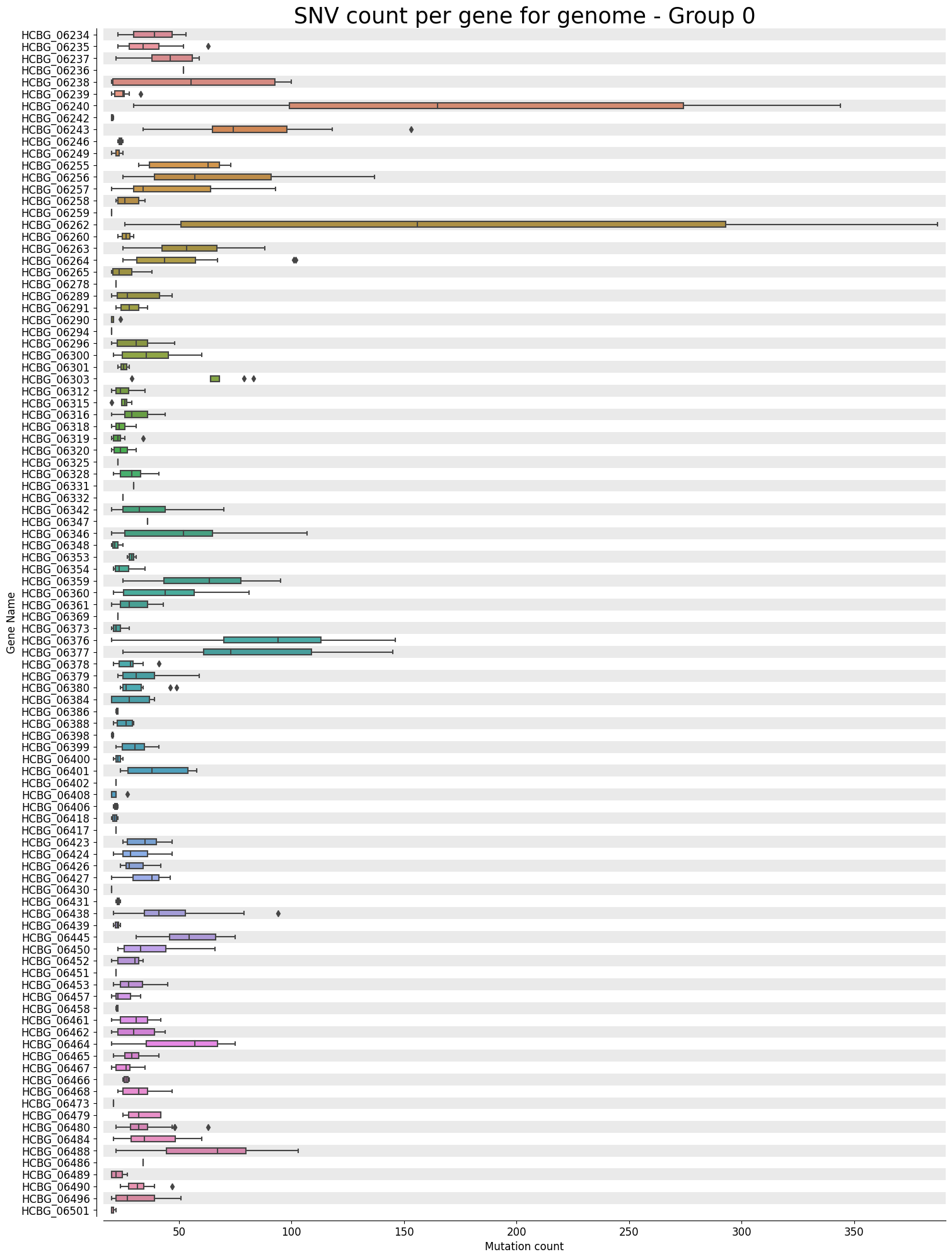This screenshot has width=952, height=1259.
Task: Click the x-axis tick label 250
Action: 629,1232
